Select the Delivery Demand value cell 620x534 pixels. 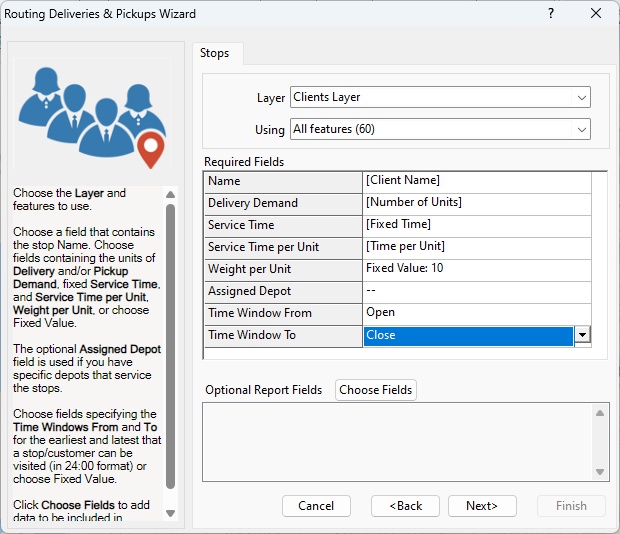[477, 203]
